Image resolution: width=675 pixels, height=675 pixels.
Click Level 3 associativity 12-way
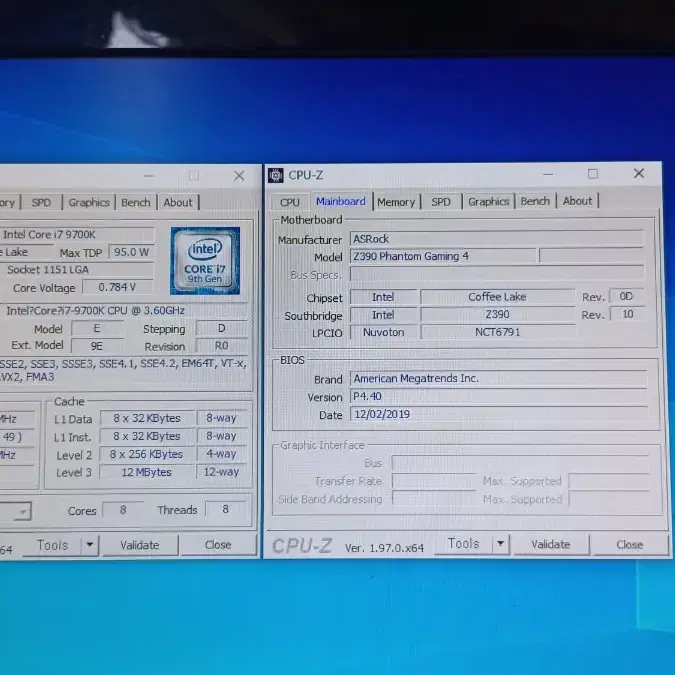[221, 472]
